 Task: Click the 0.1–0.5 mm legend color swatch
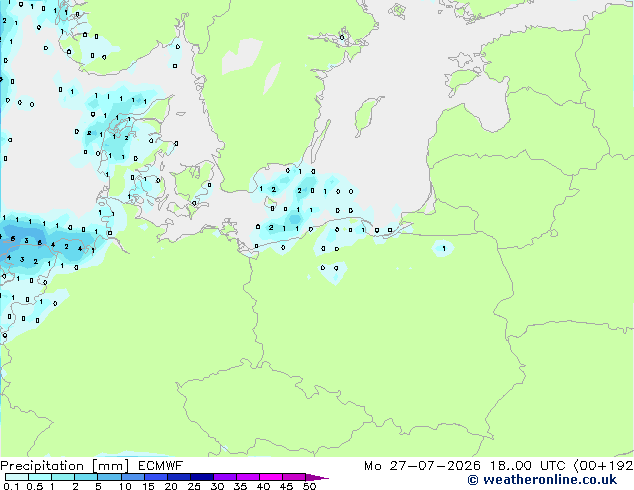click(17, 477)
